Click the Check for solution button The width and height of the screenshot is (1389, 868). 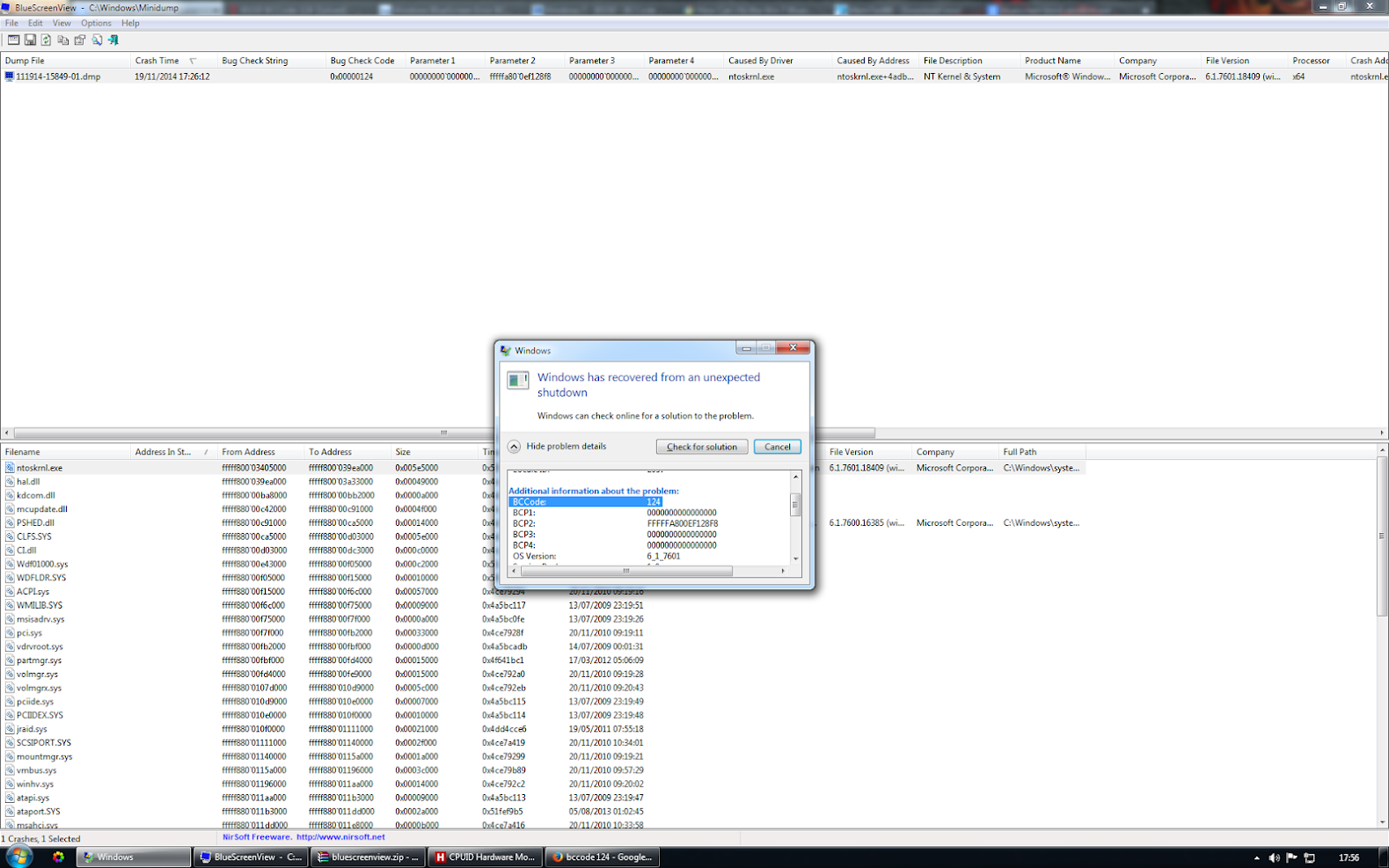pos(702,447)
